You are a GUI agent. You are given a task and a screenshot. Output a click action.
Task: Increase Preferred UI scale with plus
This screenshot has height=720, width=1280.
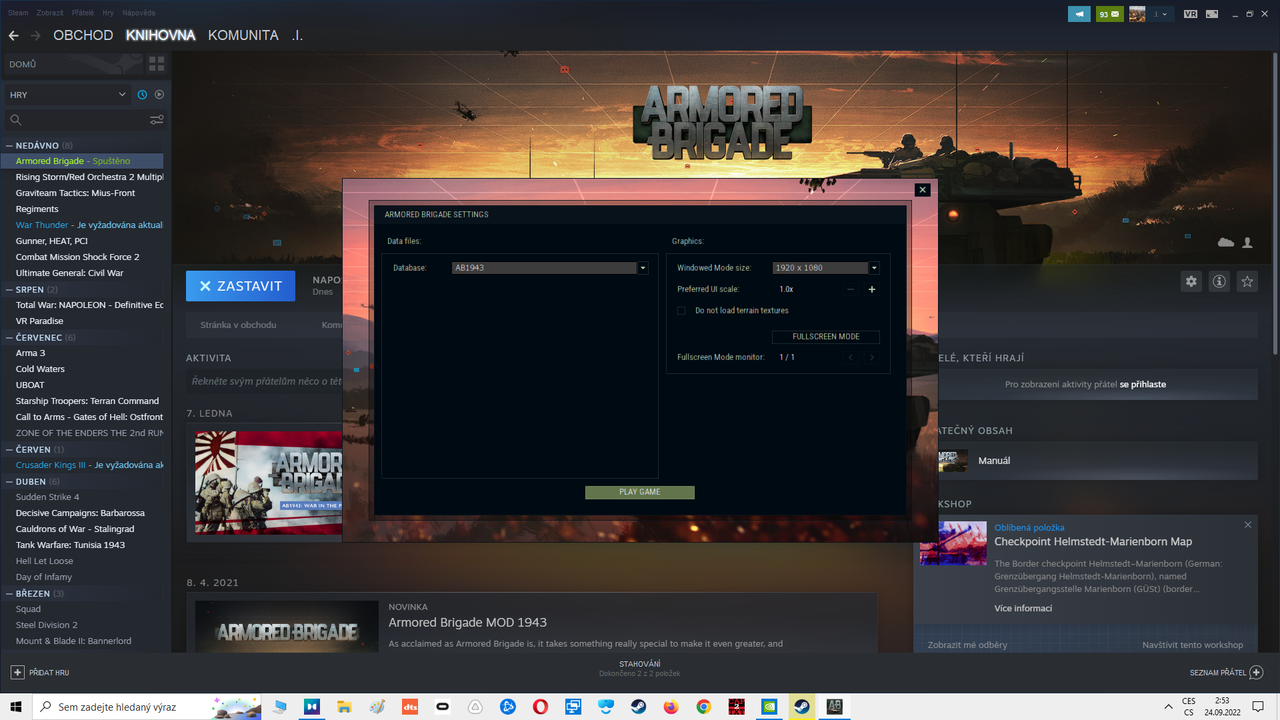click(871, 289)
